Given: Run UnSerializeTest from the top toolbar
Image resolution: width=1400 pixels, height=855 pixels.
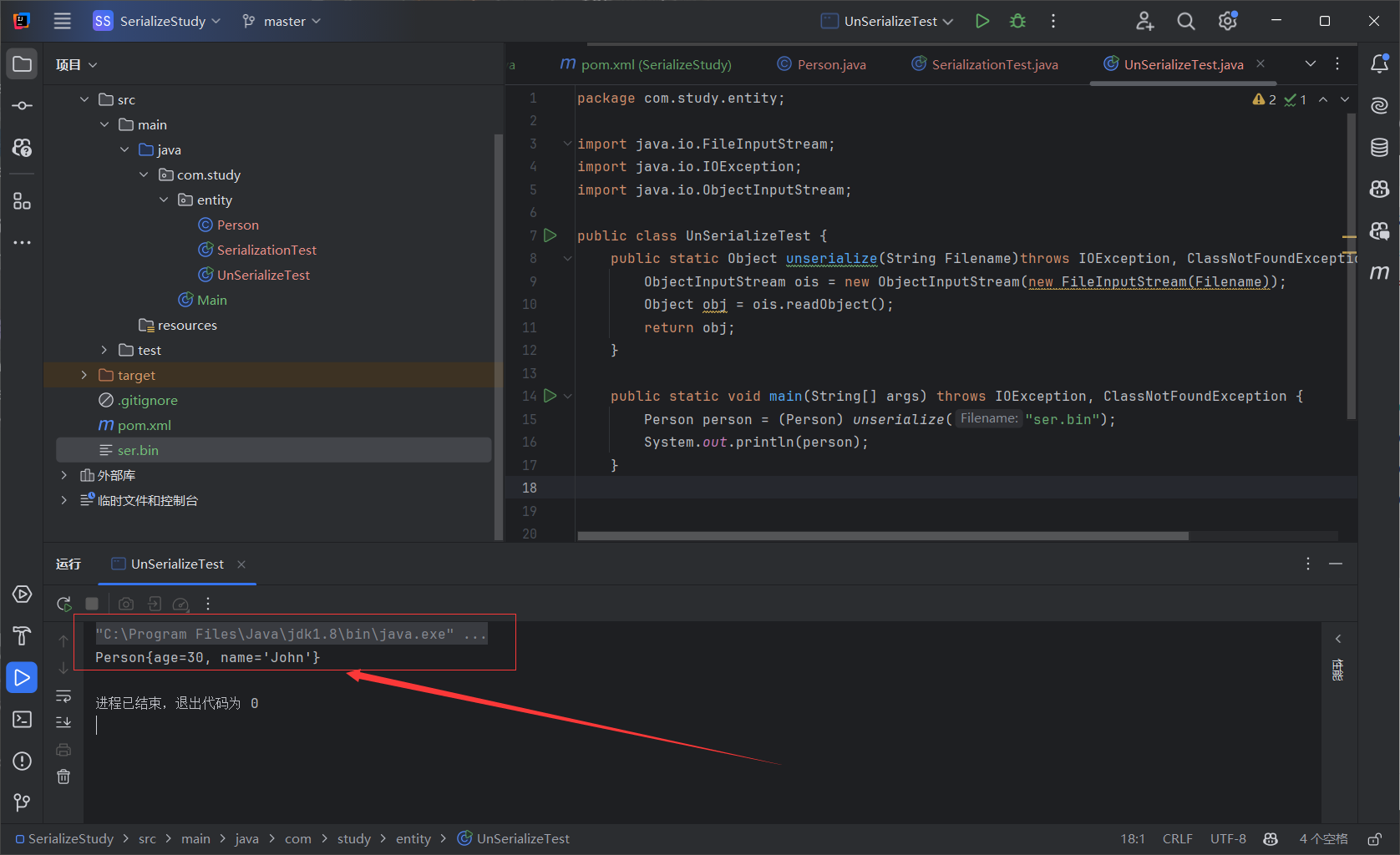Looking at the screenshot, I should click(x=982, y=21).
